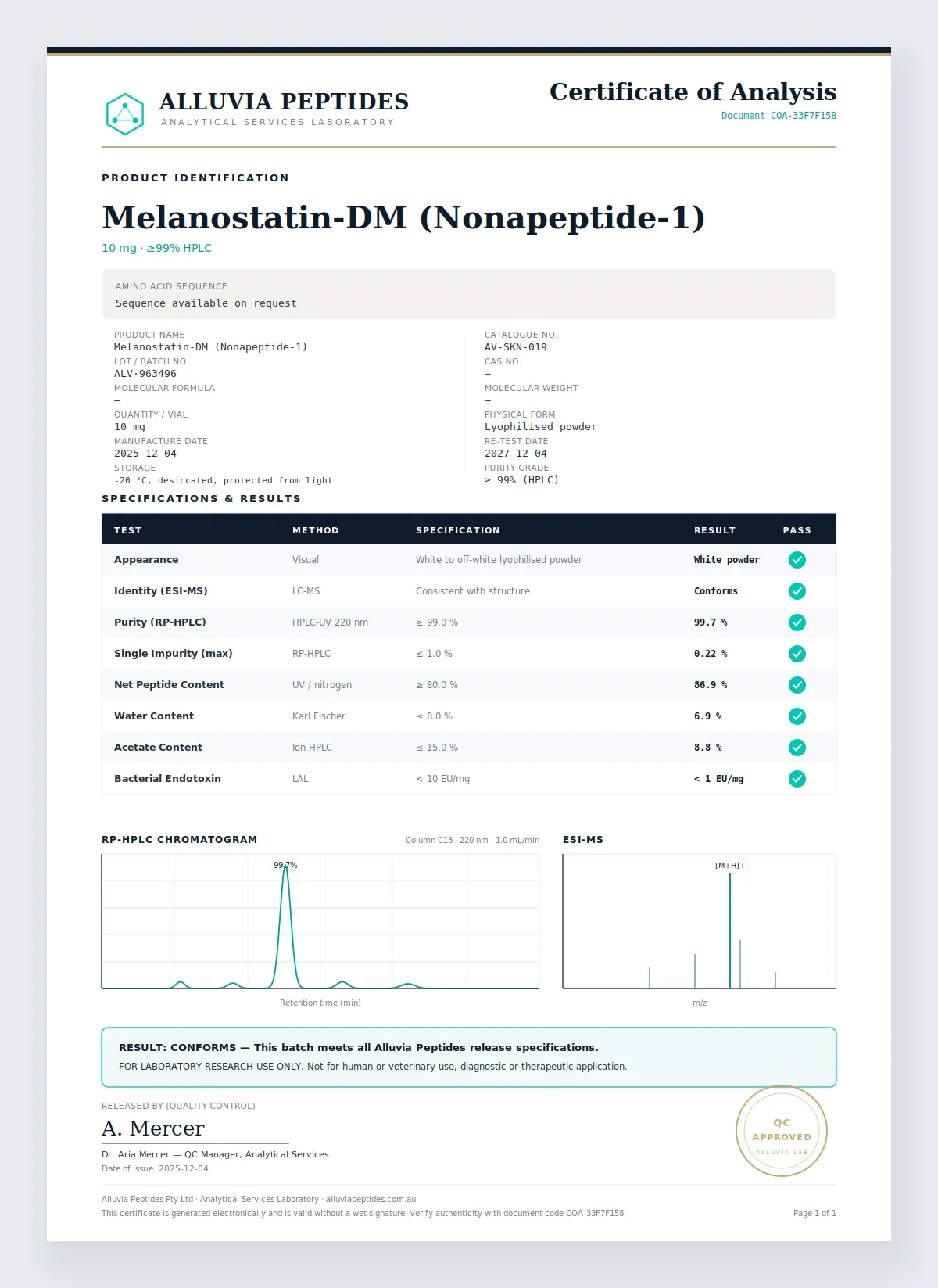Select the 6.9 % water content result

708,716
